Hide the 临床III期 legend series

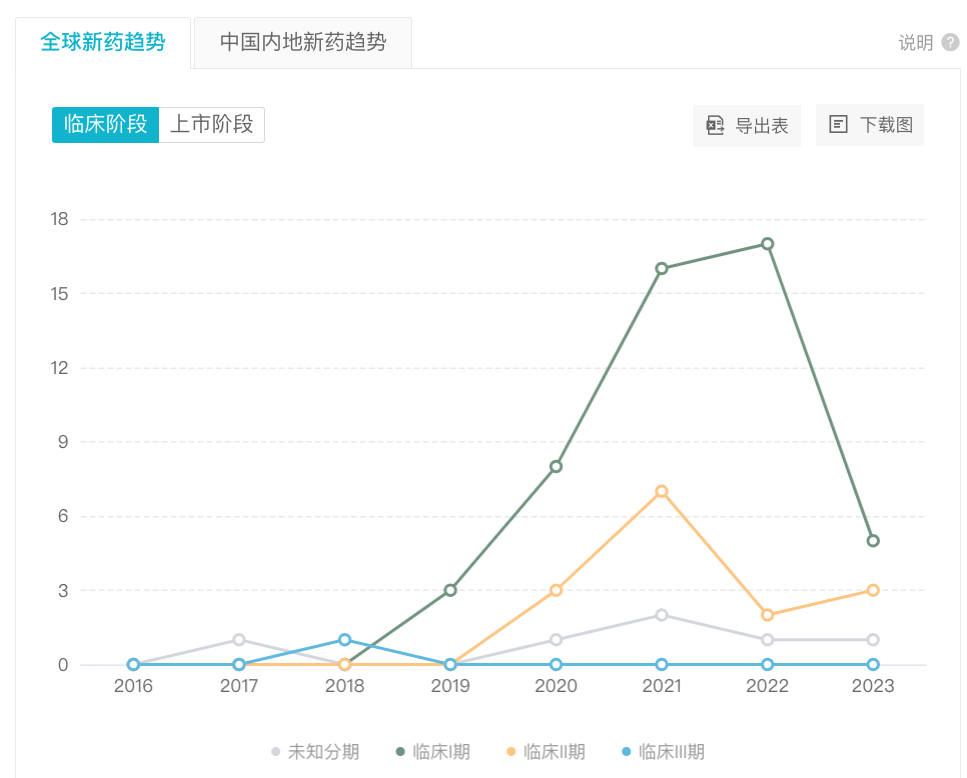(662, 752)
